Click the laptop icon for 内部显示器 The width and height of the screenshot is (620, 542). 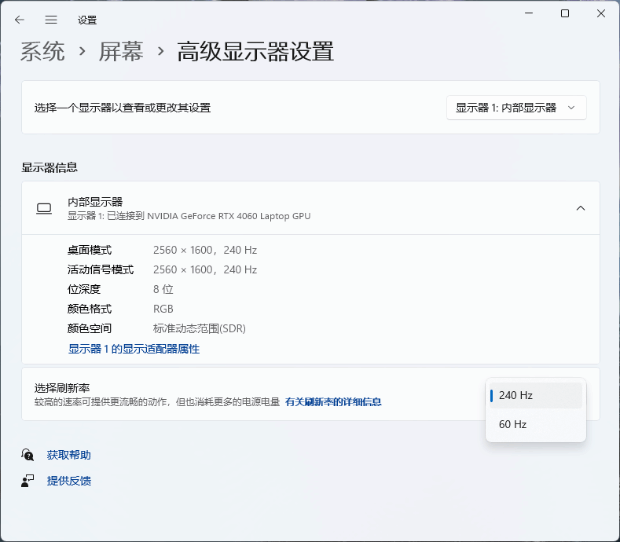click(44, 208)
